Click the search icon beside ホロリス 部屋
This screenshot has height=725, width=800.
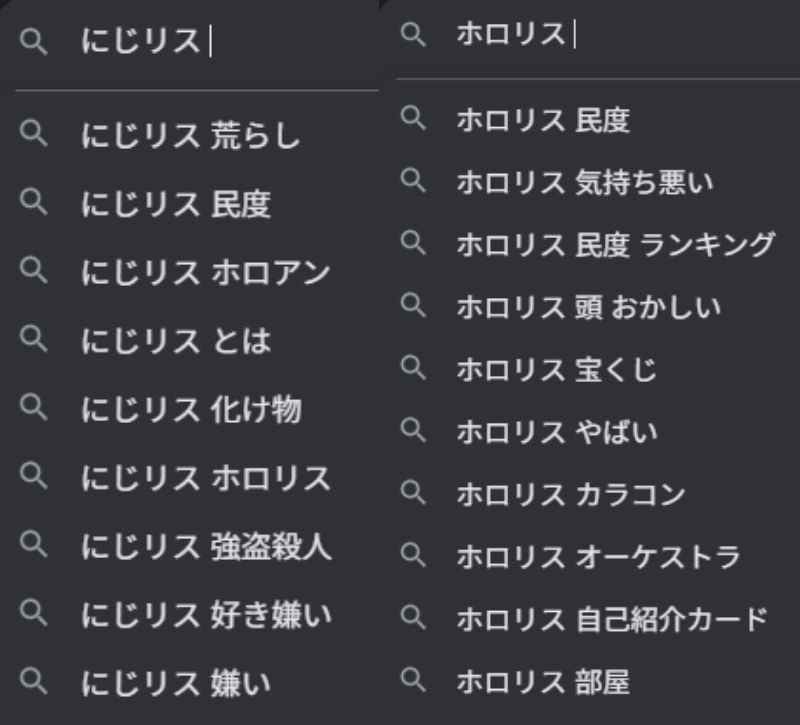pyautogui.click(x=410, y=682)
